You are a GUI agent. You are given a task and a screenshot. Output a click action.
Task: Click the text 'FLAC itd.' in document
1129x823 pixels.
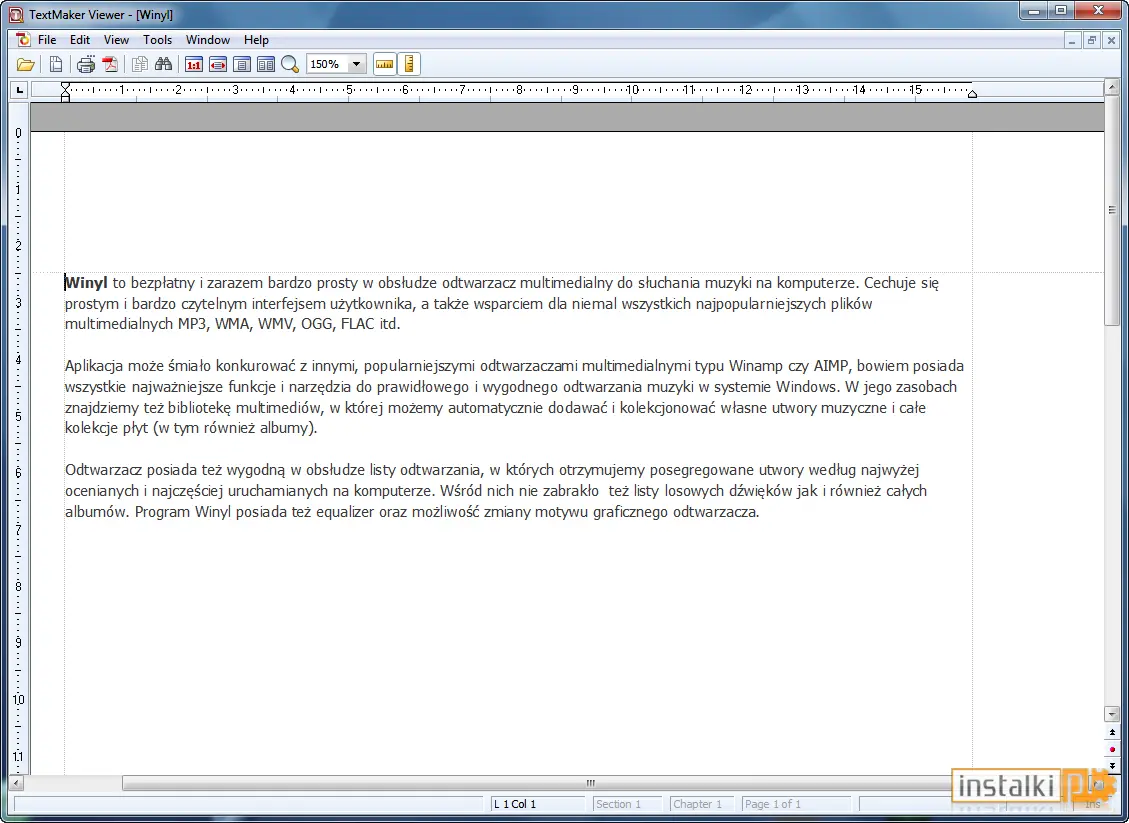(370, 324)
